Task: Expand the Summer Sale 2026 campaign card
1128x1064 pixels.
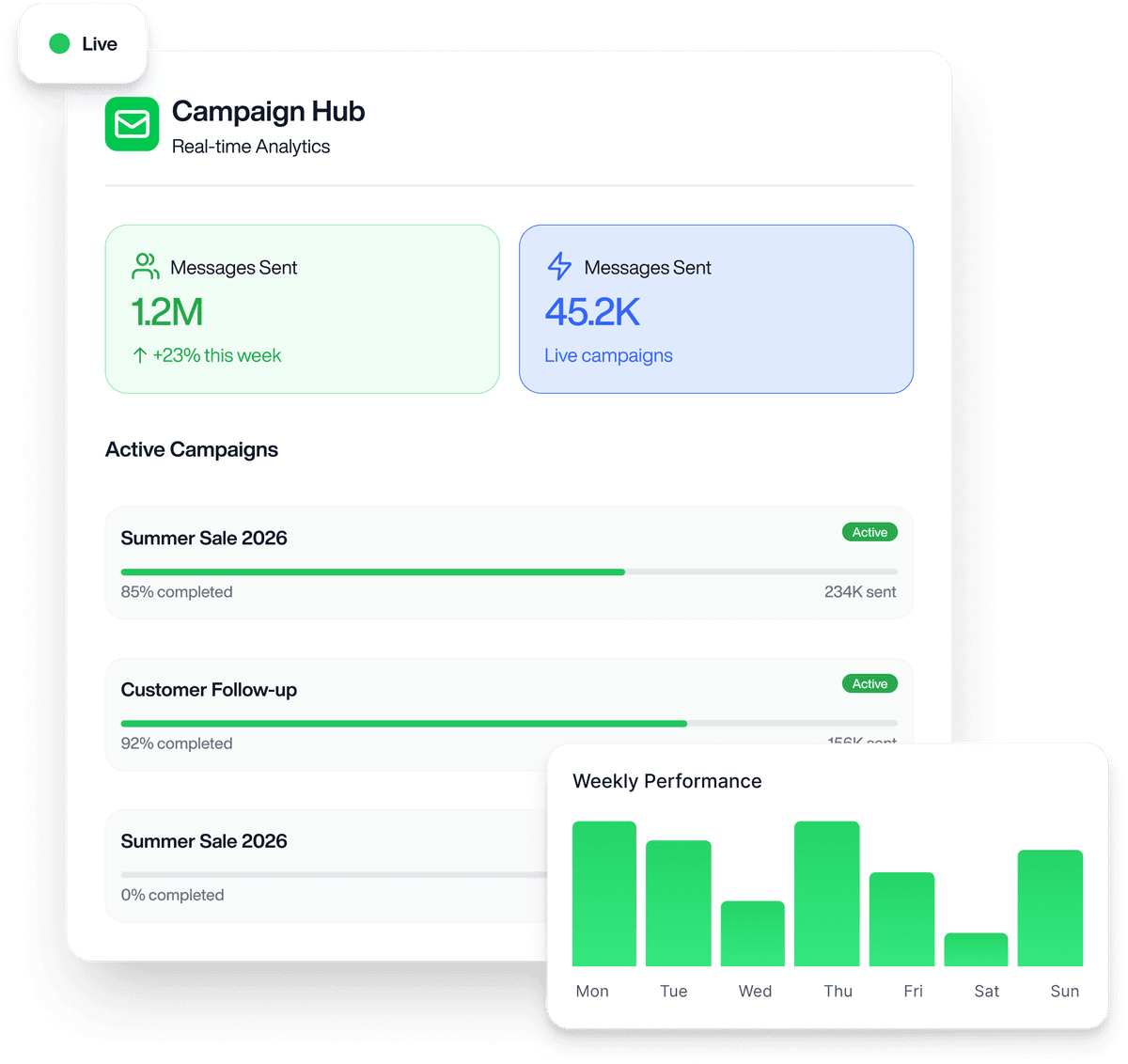Action: pyautogui.click(x=509, y=563)
